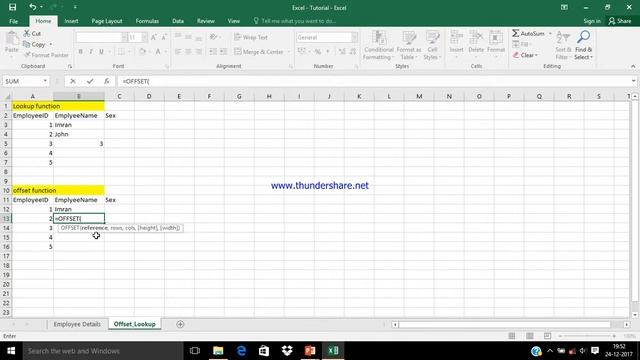
Task: Collapse the ribbon with chevron
Action: pyautogui.click(x=633, y=66)
